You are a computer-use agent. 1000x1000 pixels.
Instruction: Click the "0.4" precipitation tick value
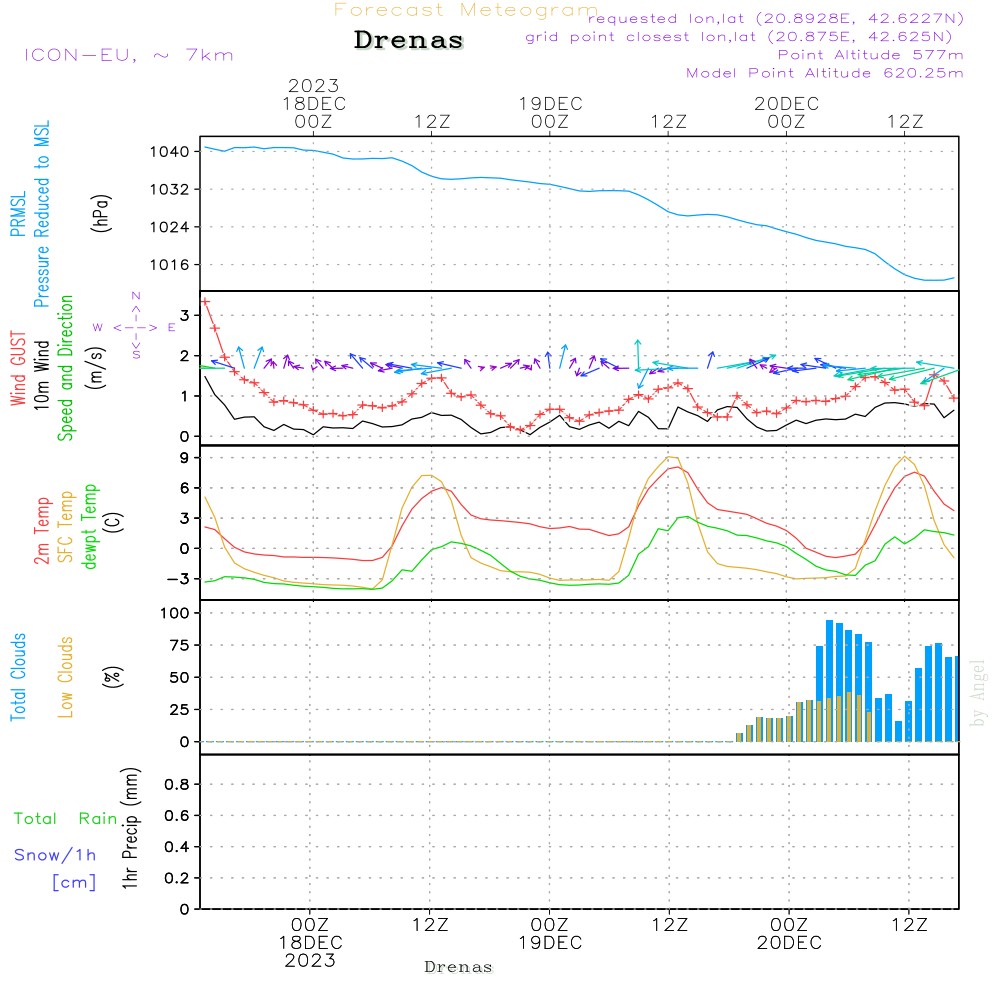click(x=177, y=847)
